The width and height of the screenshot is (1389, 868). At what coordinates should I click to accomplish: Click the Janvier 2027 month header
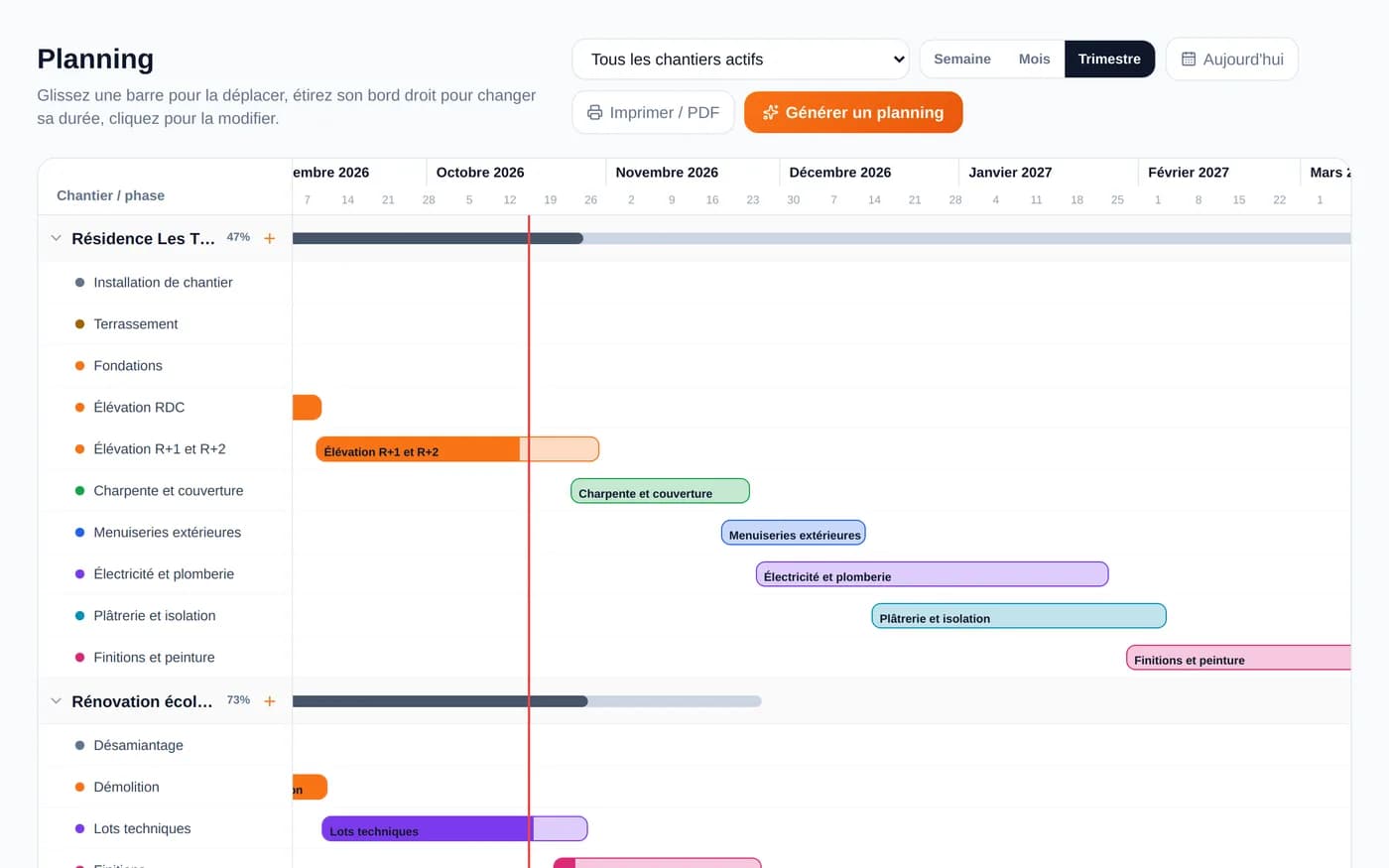pos(1010,173)
